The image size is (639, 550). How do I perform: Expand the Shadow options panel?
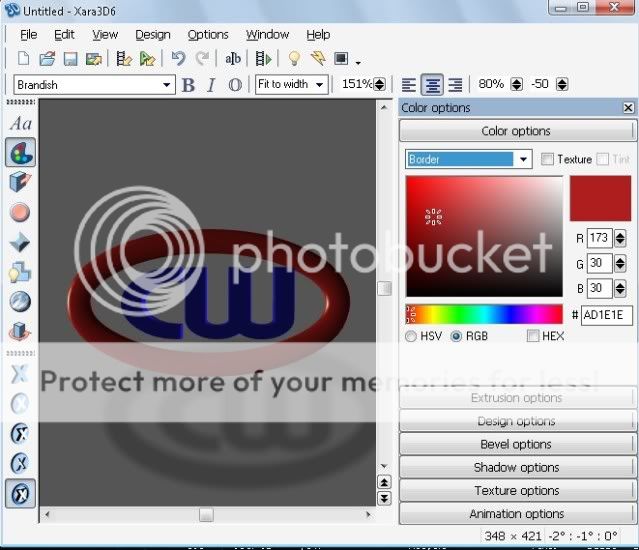click(x=516, y=467)
